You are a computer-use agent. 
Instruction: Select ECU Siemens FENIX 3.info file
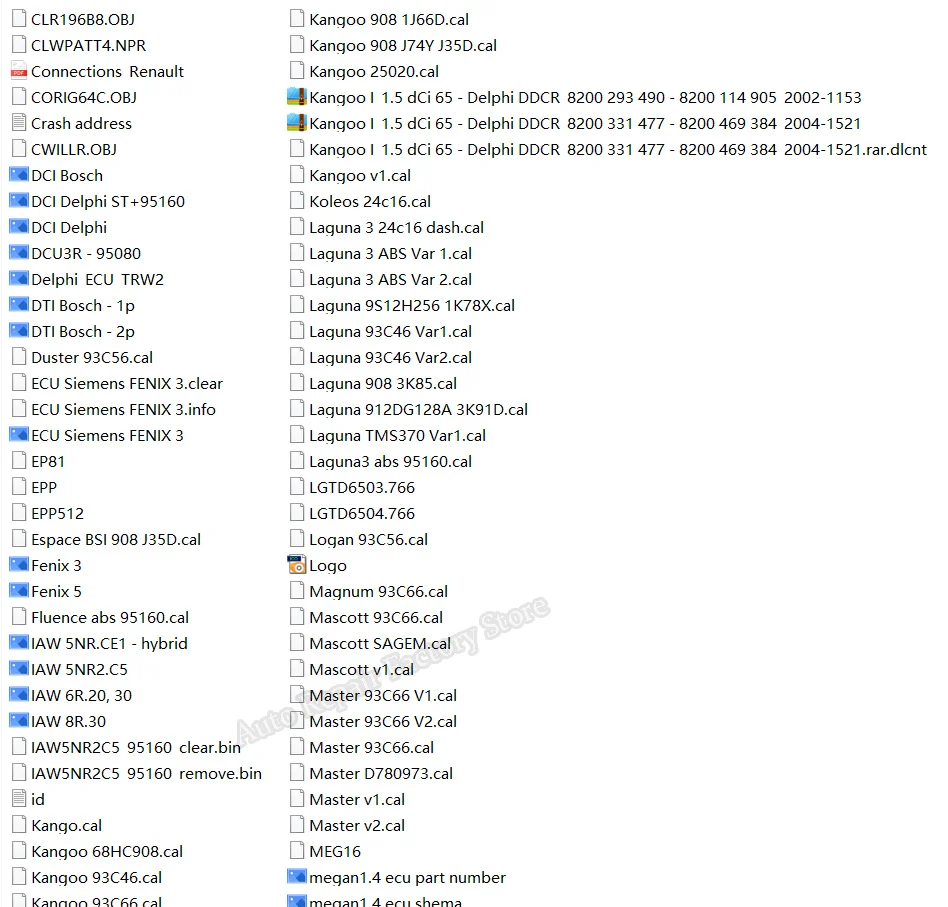point(114,409)
